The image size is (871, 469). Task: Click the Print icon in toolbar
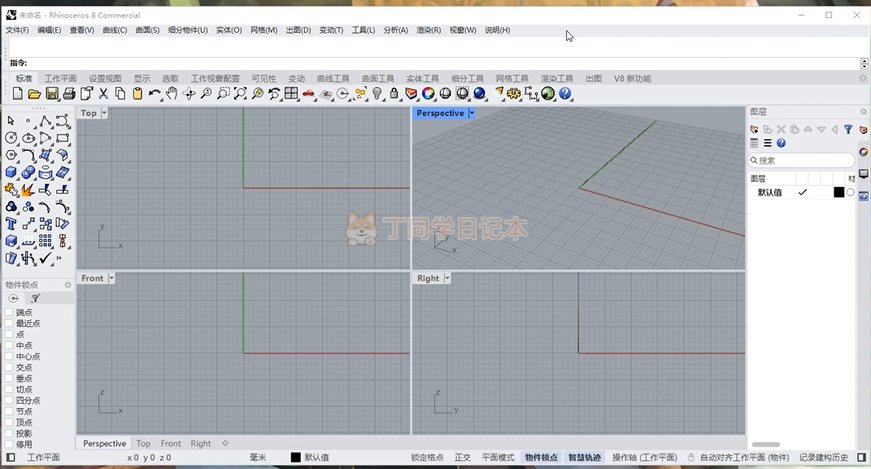[x=68, y=94]
